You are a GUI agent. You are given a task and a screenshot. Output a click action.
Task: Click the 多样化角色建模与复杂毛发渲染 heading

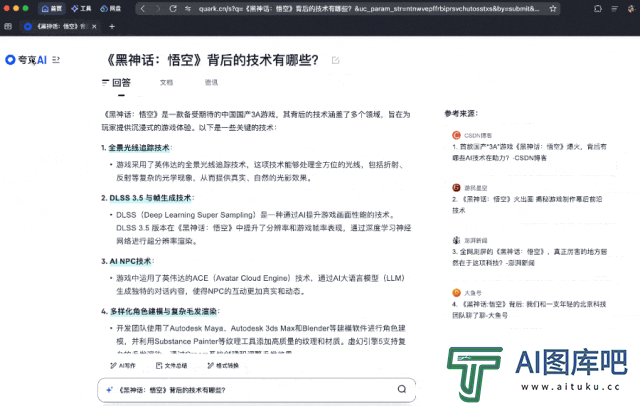164,311
